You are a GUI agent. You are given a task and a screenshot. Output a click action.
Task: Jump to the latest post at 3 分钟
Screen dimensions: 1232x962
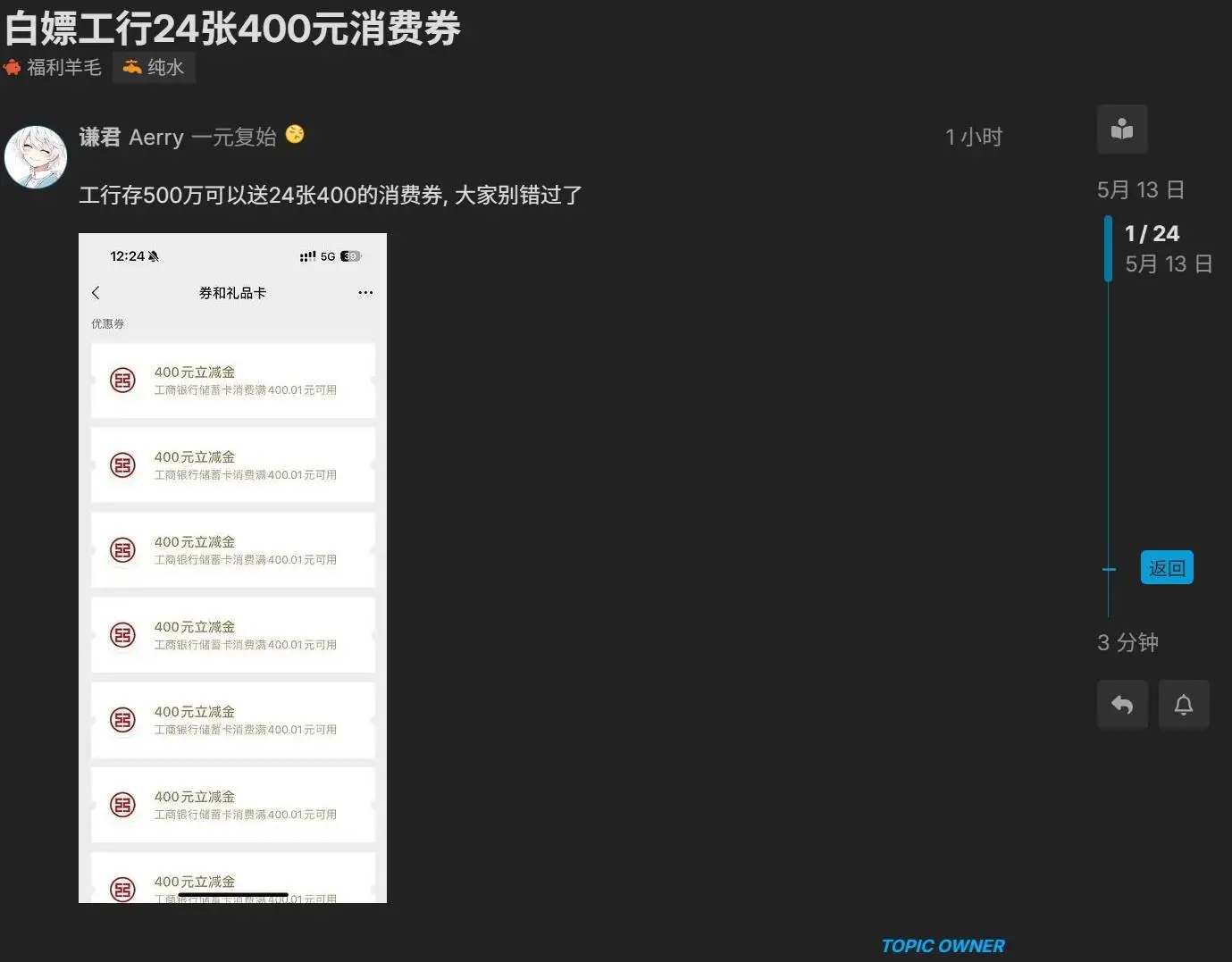pyautogui.click(x=1127, y=642)
